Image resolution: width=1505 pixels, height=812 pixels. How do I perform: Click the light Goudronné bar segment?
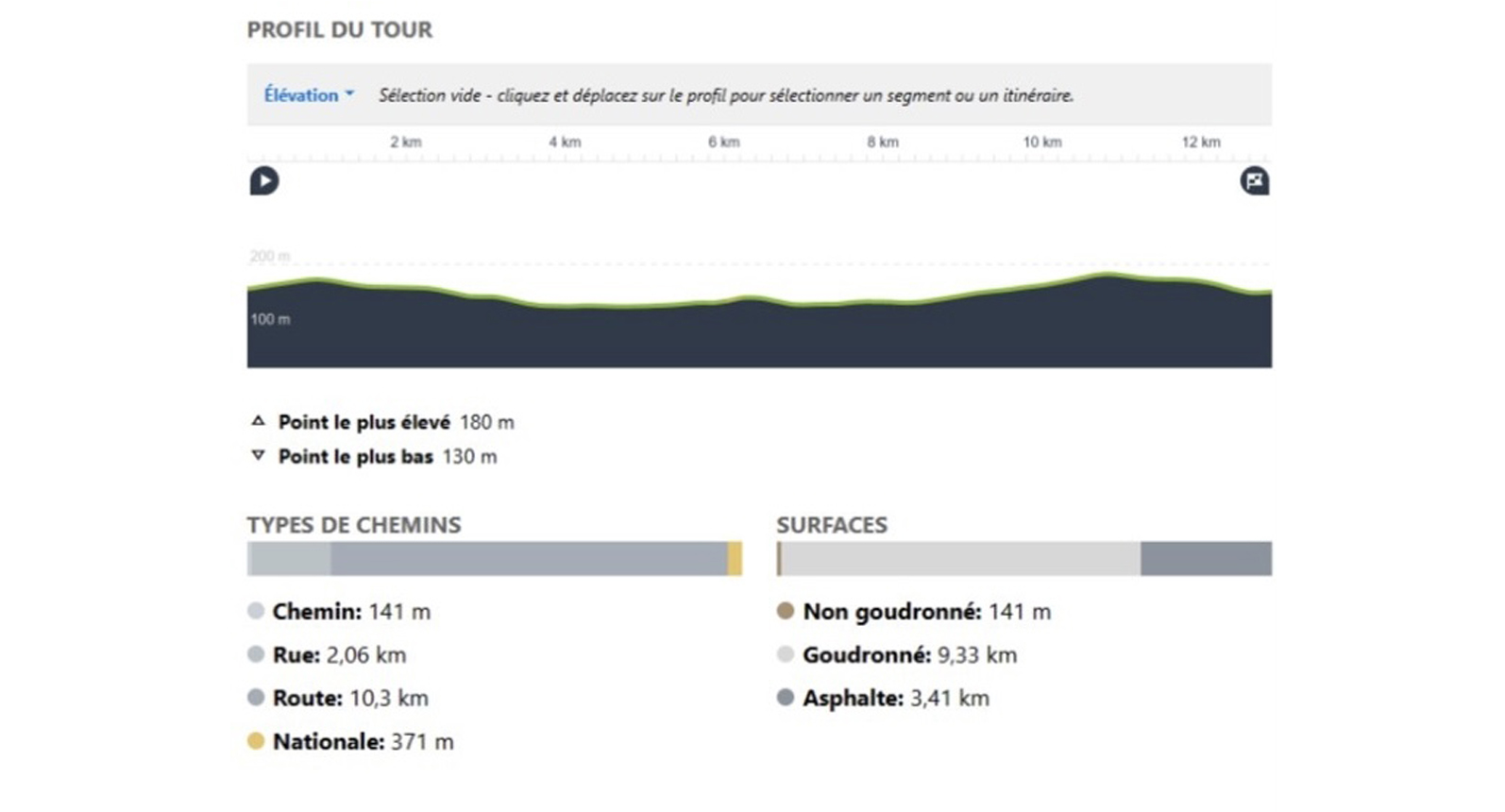click(x=960, y=558)
